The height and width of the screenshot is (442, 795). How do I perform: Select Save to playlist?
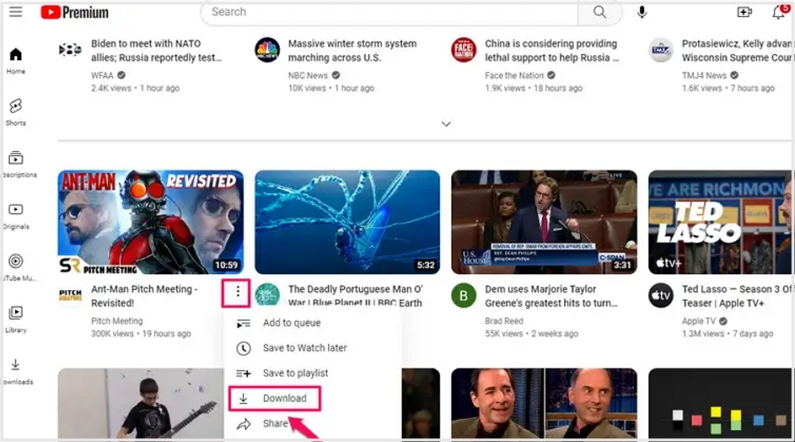(x=312, y=373)
